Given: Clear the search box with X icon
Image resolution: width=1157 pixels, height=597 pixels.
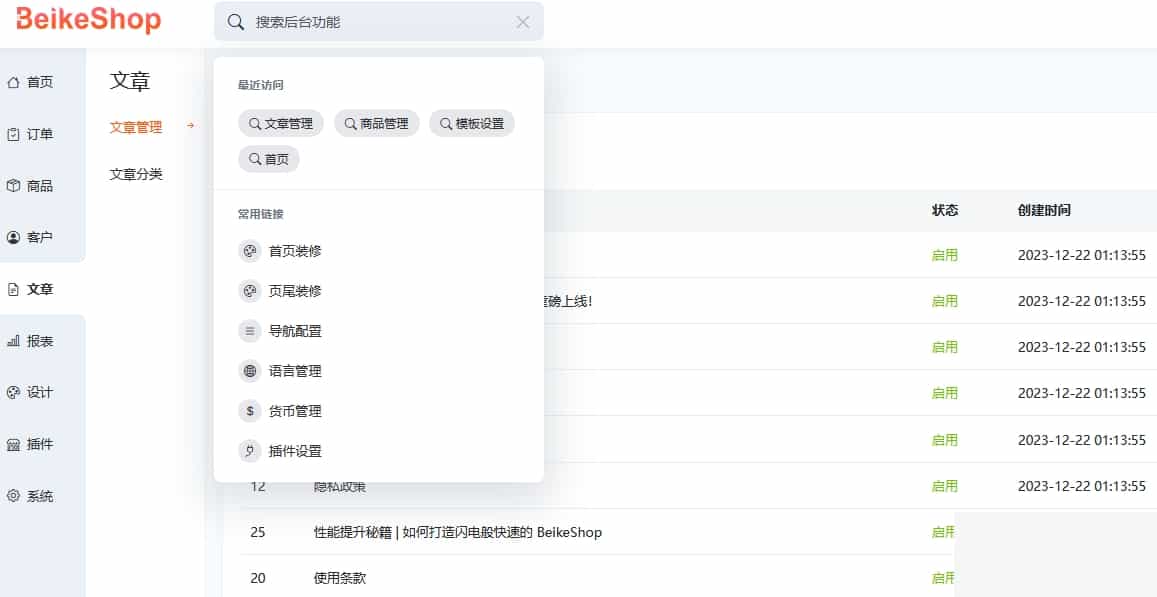Looking at the screenshot, I should pyautogui.click(x=523, y=22).
